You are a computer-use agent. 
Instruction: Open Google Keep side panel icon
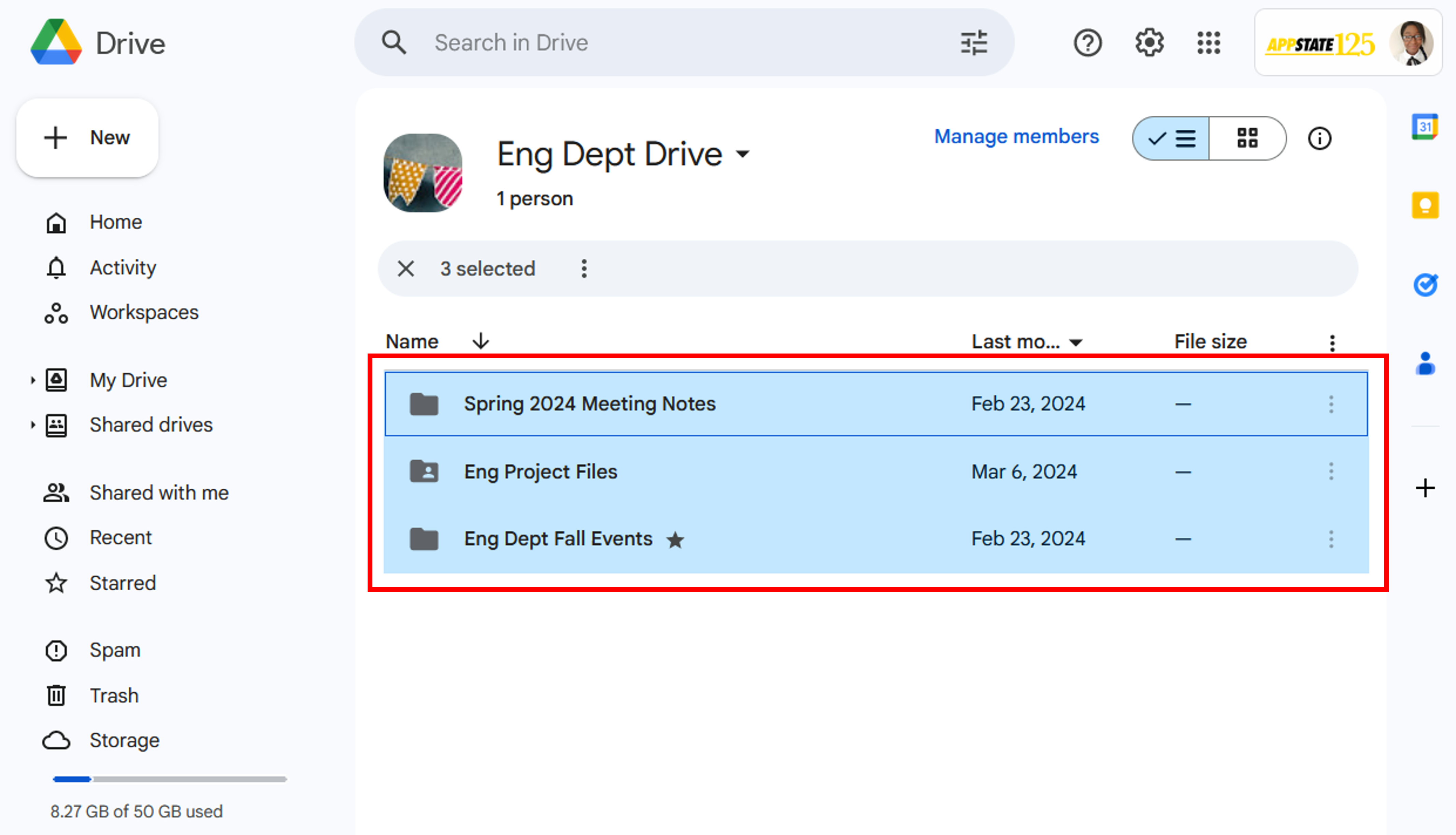tap(1425, 205)
